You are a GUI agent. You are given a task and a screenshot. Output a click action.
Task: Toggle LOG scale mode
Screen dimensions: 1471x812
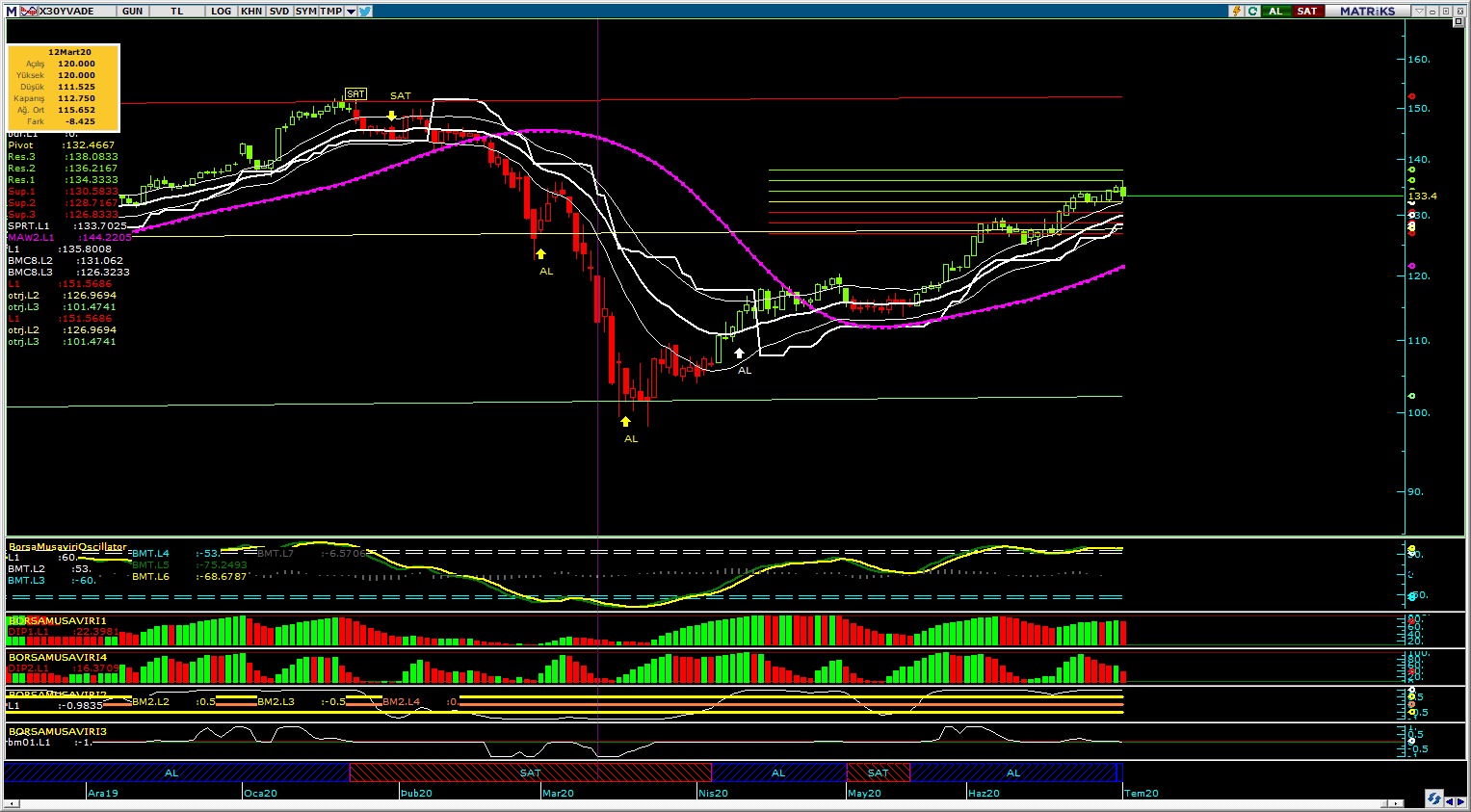[221, 11]
